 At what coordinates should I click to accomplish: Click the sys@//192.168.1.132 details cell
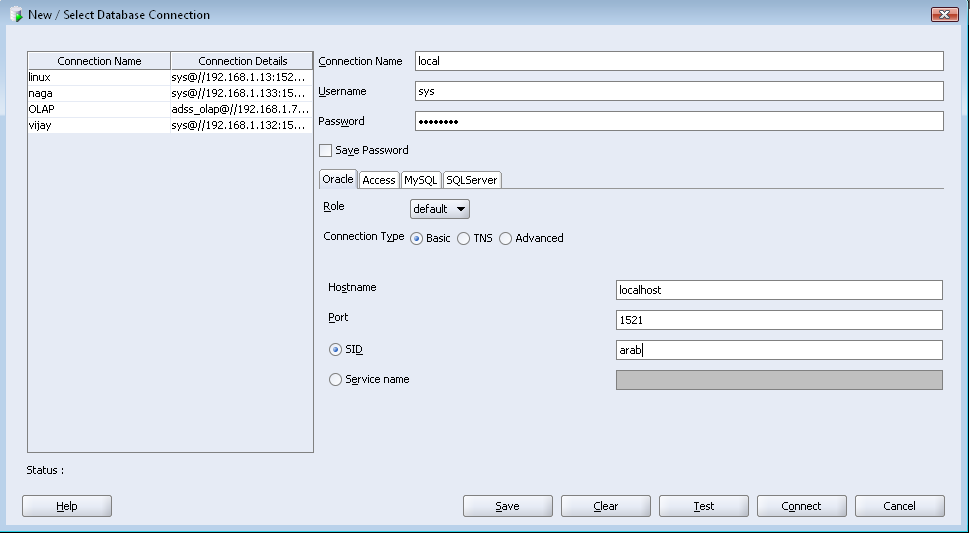[x=241, y=125]
